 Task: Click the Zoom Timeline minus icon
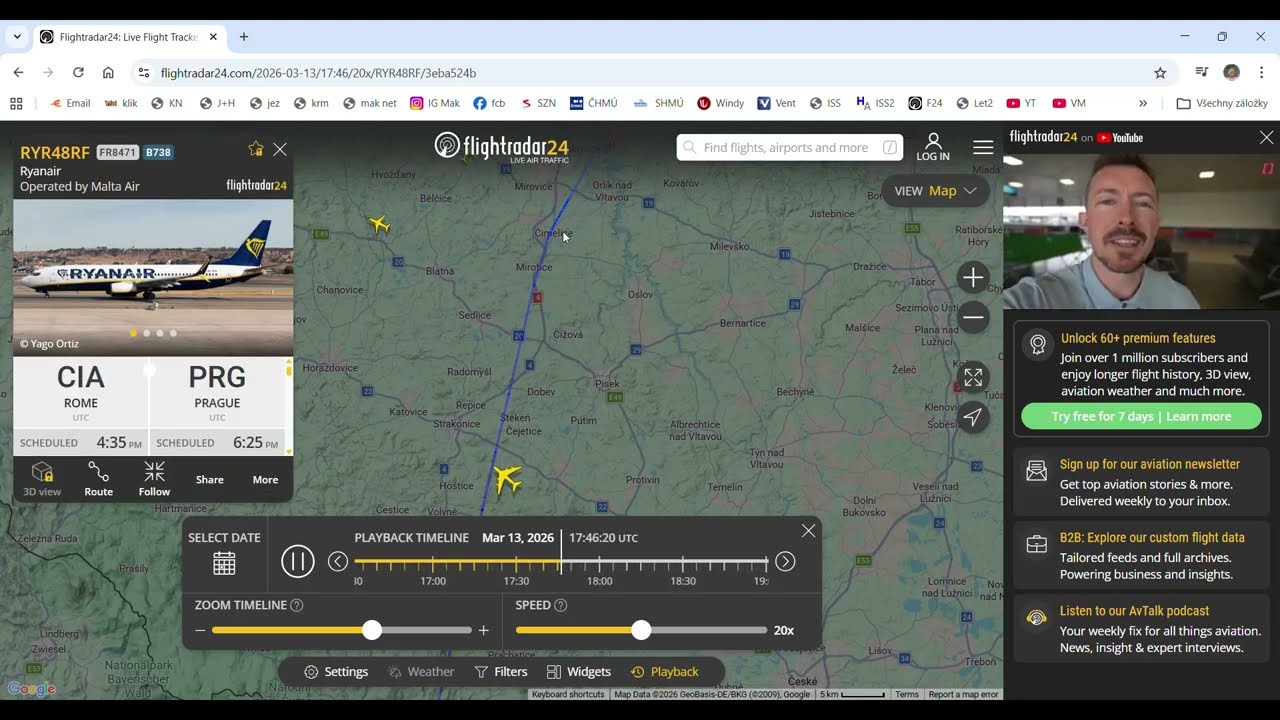pyautogui.click(x=200, y=630)
